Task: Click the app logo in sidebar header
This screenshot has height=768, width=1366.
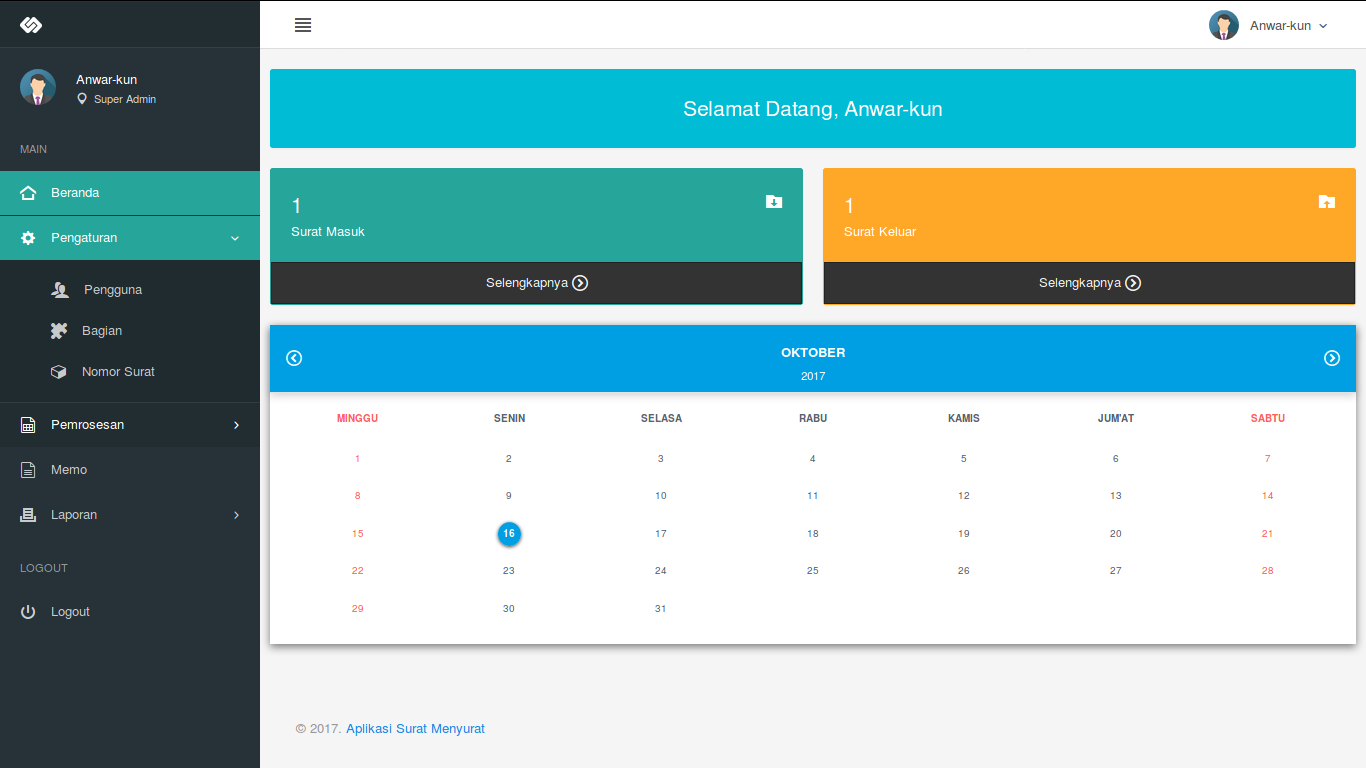Action: [31, 25]
